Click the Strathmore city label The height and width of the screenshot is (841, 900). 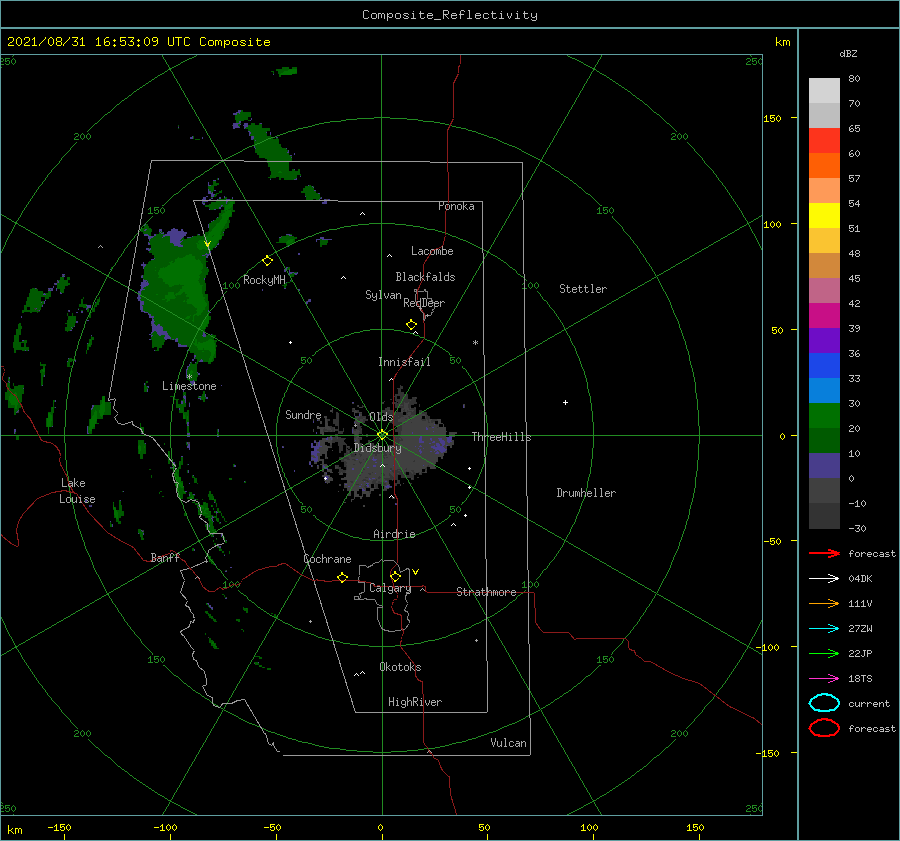point(486,592)
